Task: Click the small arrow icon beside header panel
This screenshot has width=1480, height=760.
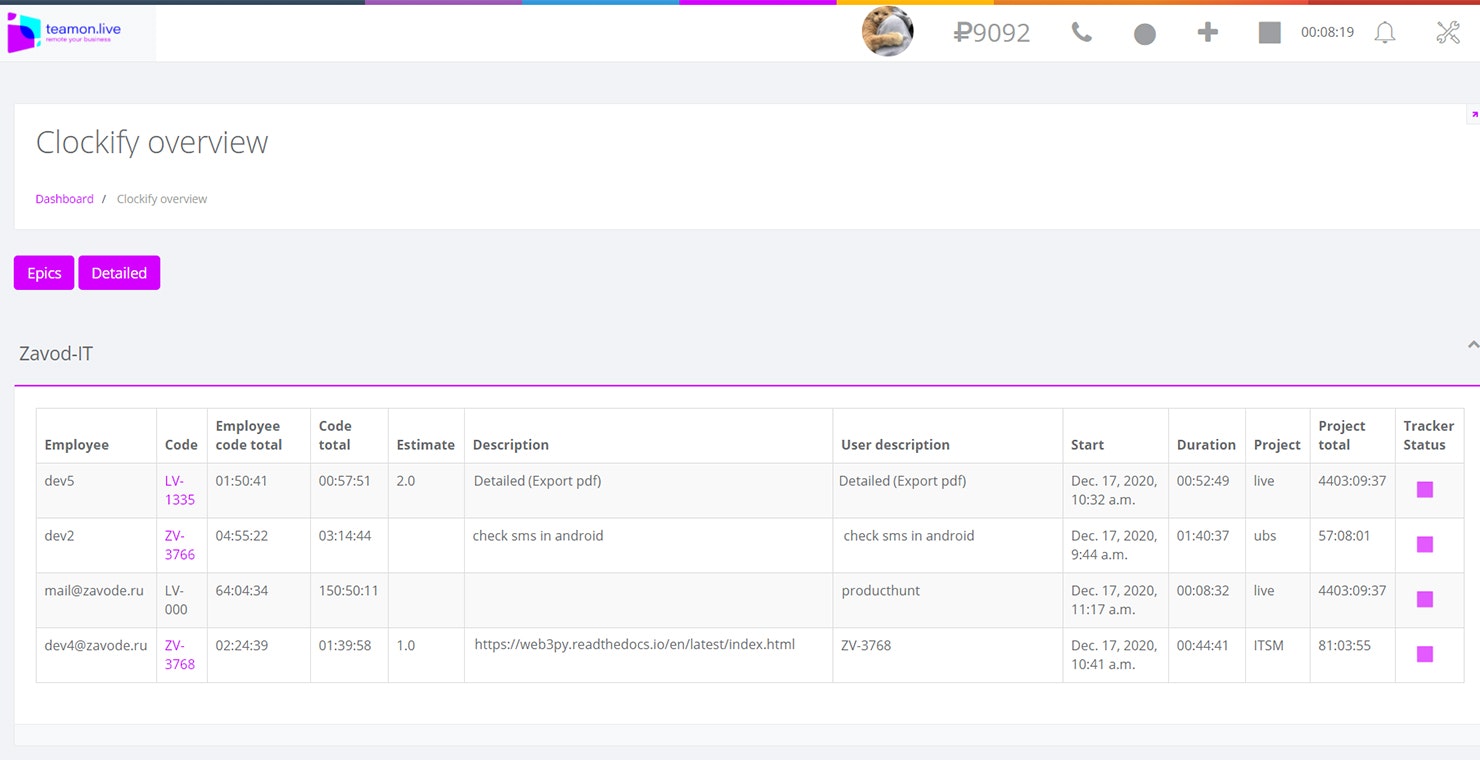Action: tap(1474, 114)
